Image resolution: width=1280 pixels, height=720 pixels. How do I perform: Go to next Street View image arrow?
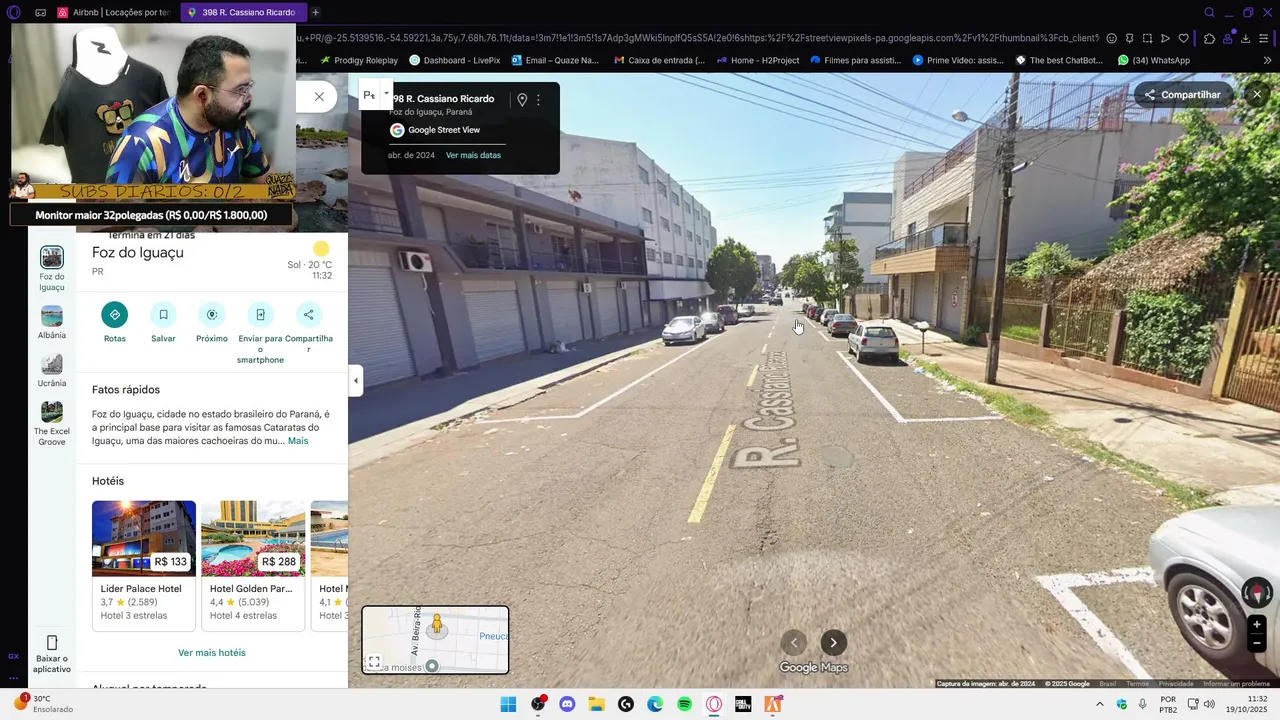coord(834,643)
